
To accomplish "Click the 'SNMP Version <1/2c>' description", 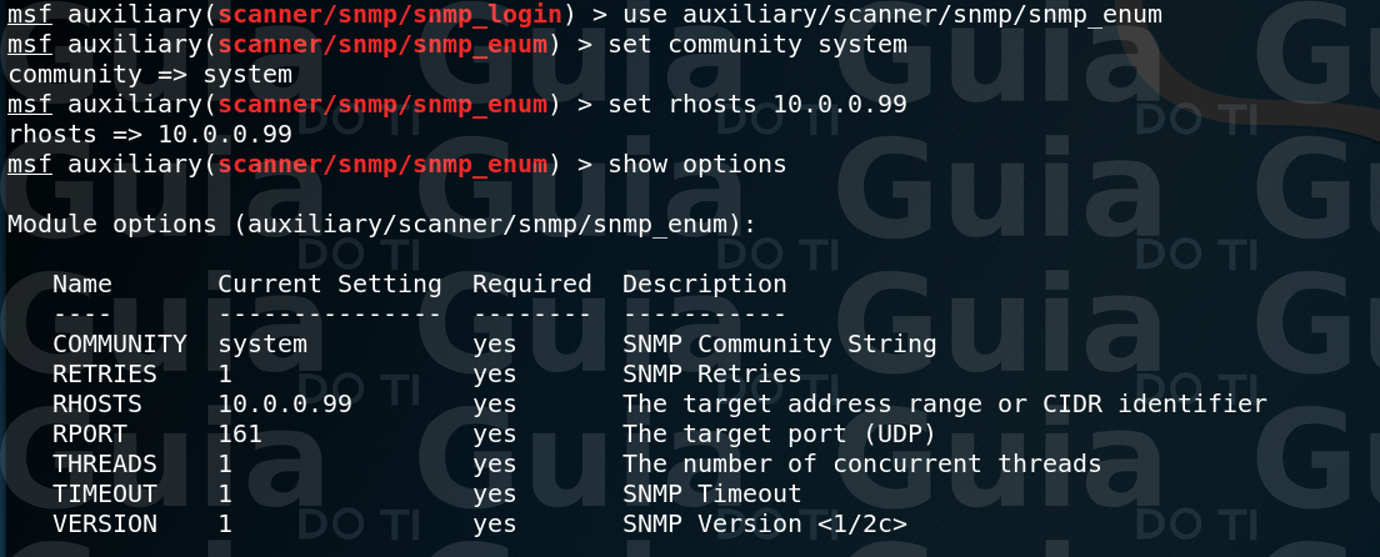I will pyautogui.click(x=764, y=525).
